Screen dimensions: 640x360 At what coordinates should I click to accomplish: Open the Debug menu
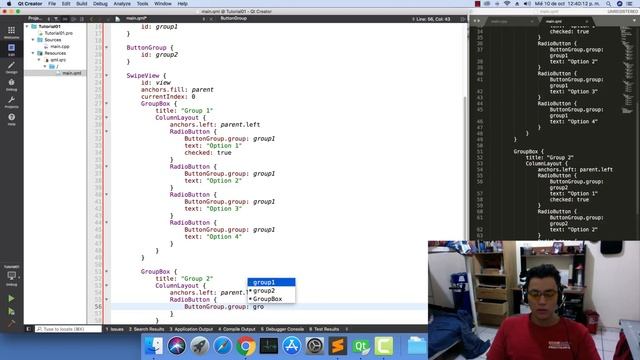pos(100,4)
